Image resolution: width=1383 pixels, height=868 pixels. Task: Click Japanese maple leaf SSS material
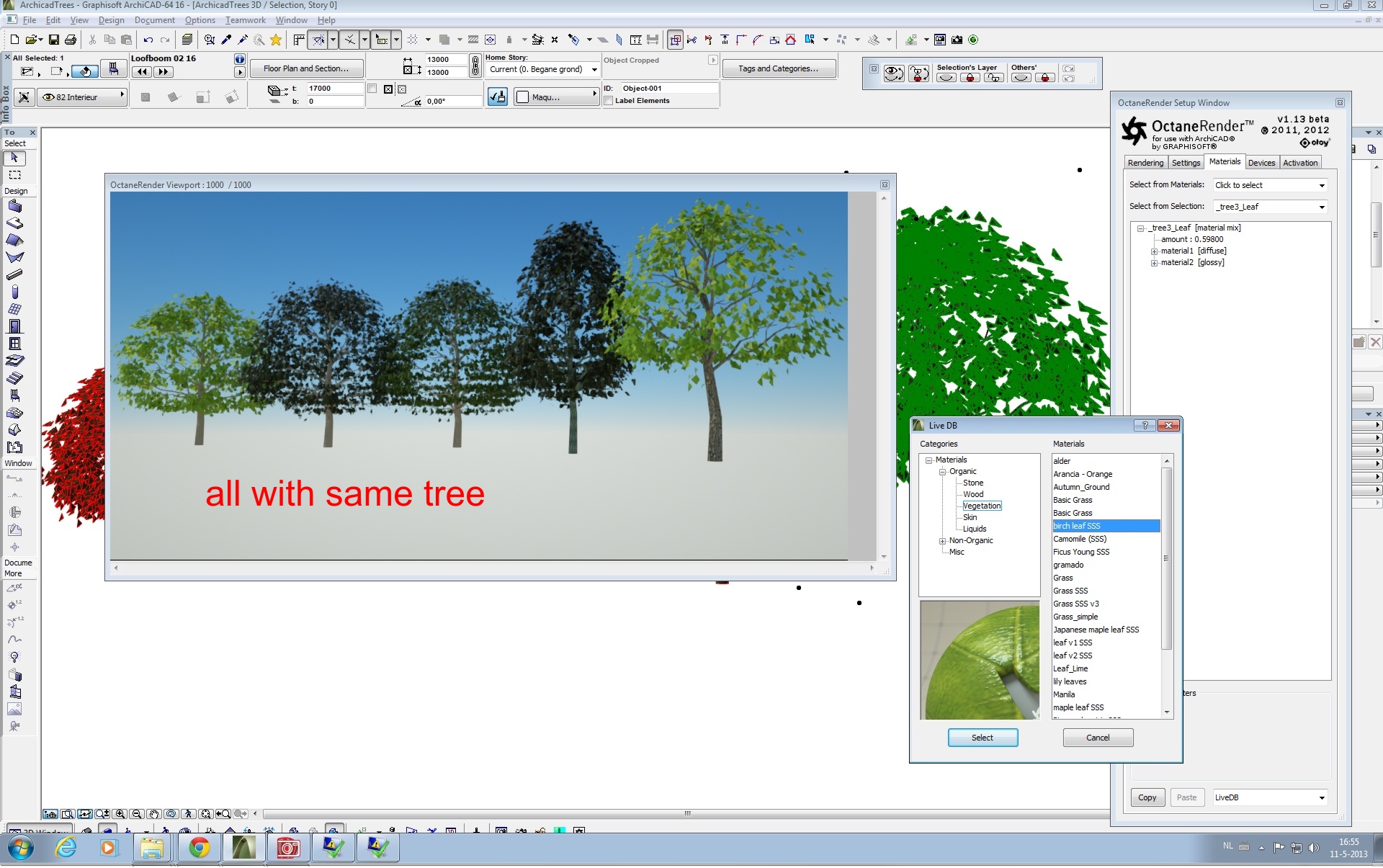[1096, 630]
